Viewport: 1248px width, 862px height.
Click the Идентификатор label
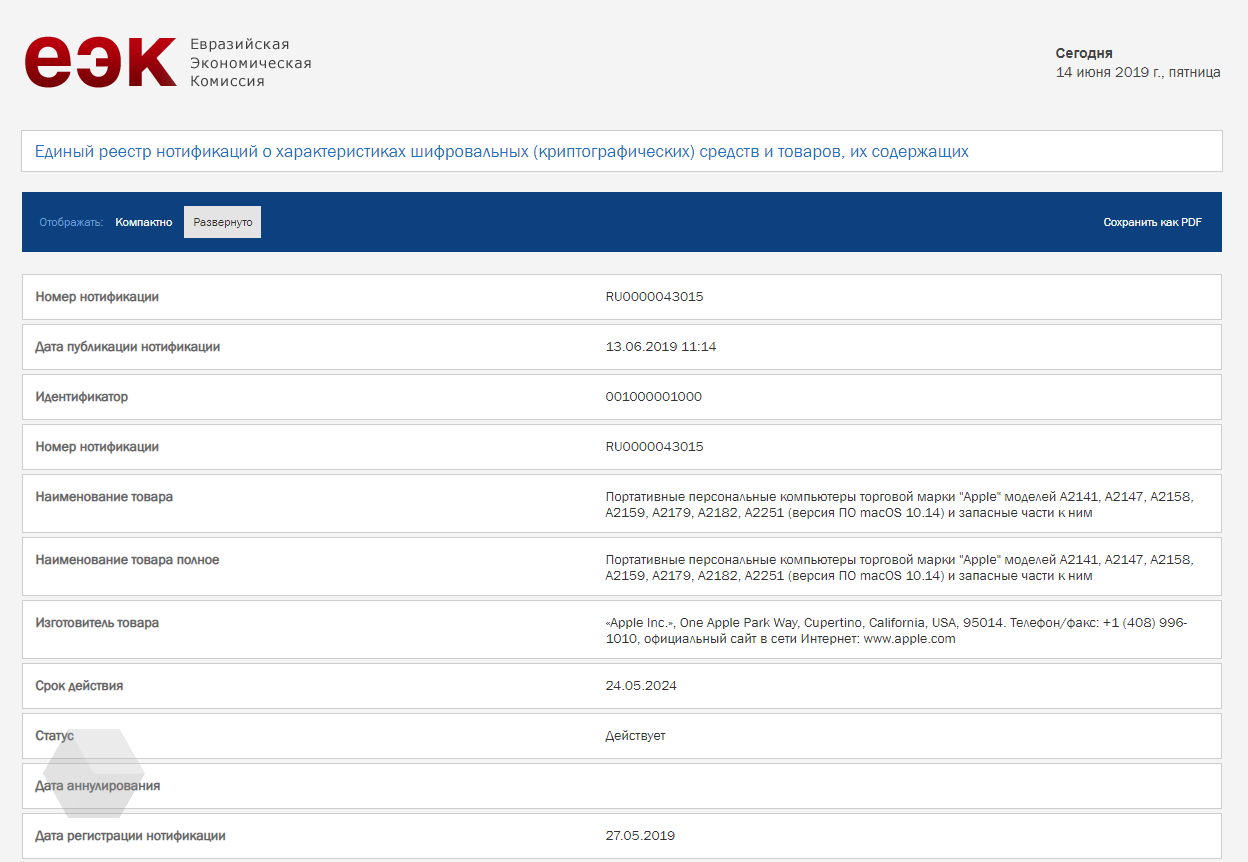82,397
